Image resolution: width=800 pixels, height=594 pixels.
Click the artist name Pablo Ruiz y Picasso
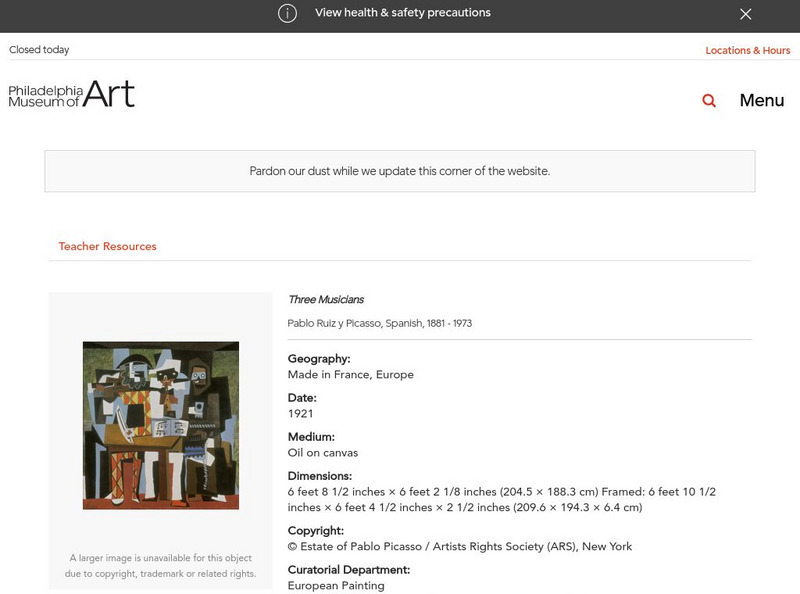pyautogui.click(x=379, y=324)
